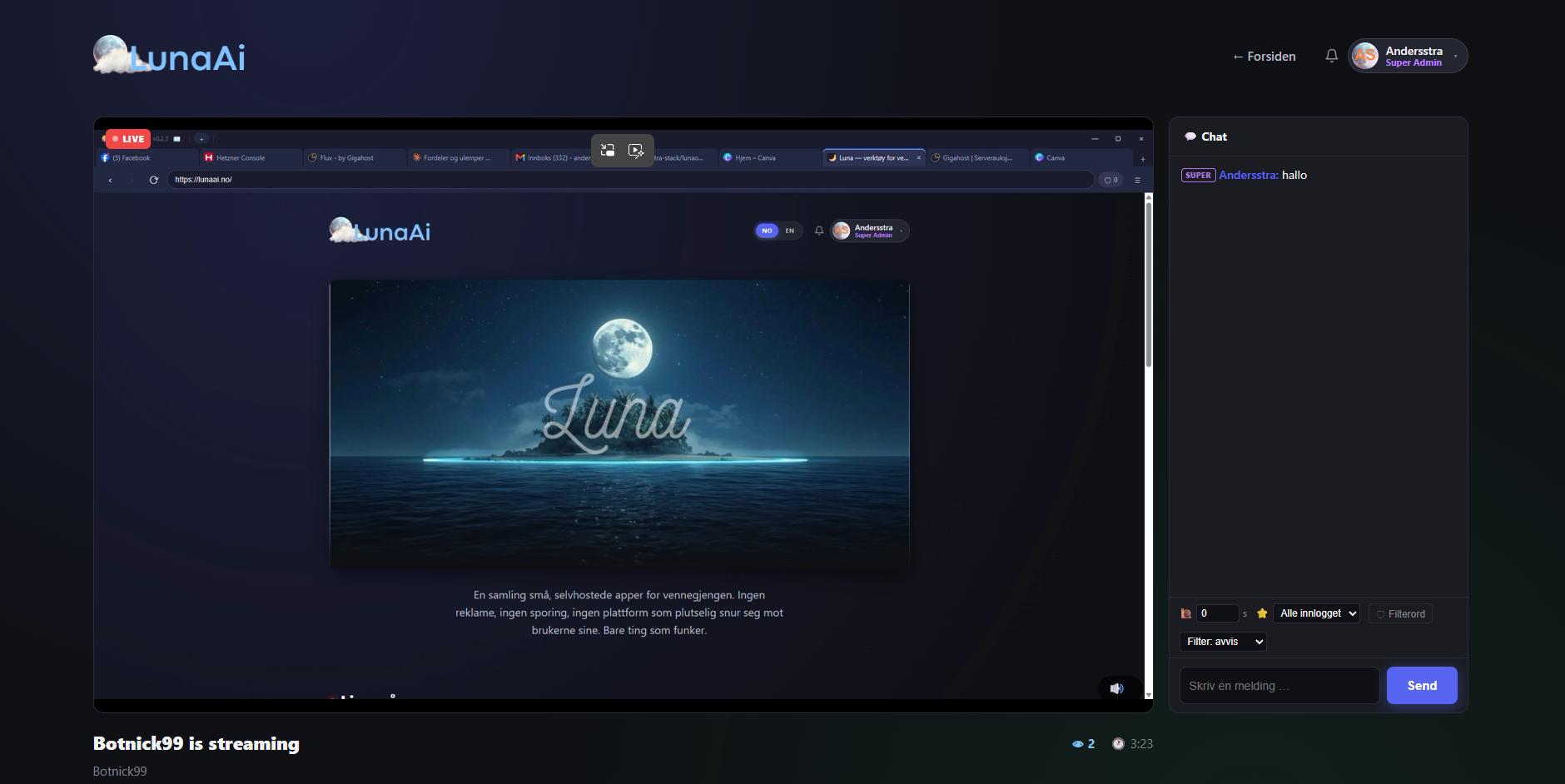Select the Gigahost Serverauksjon tab
The width and height of the screenshot is (1565, 784).
click(977, 157)
